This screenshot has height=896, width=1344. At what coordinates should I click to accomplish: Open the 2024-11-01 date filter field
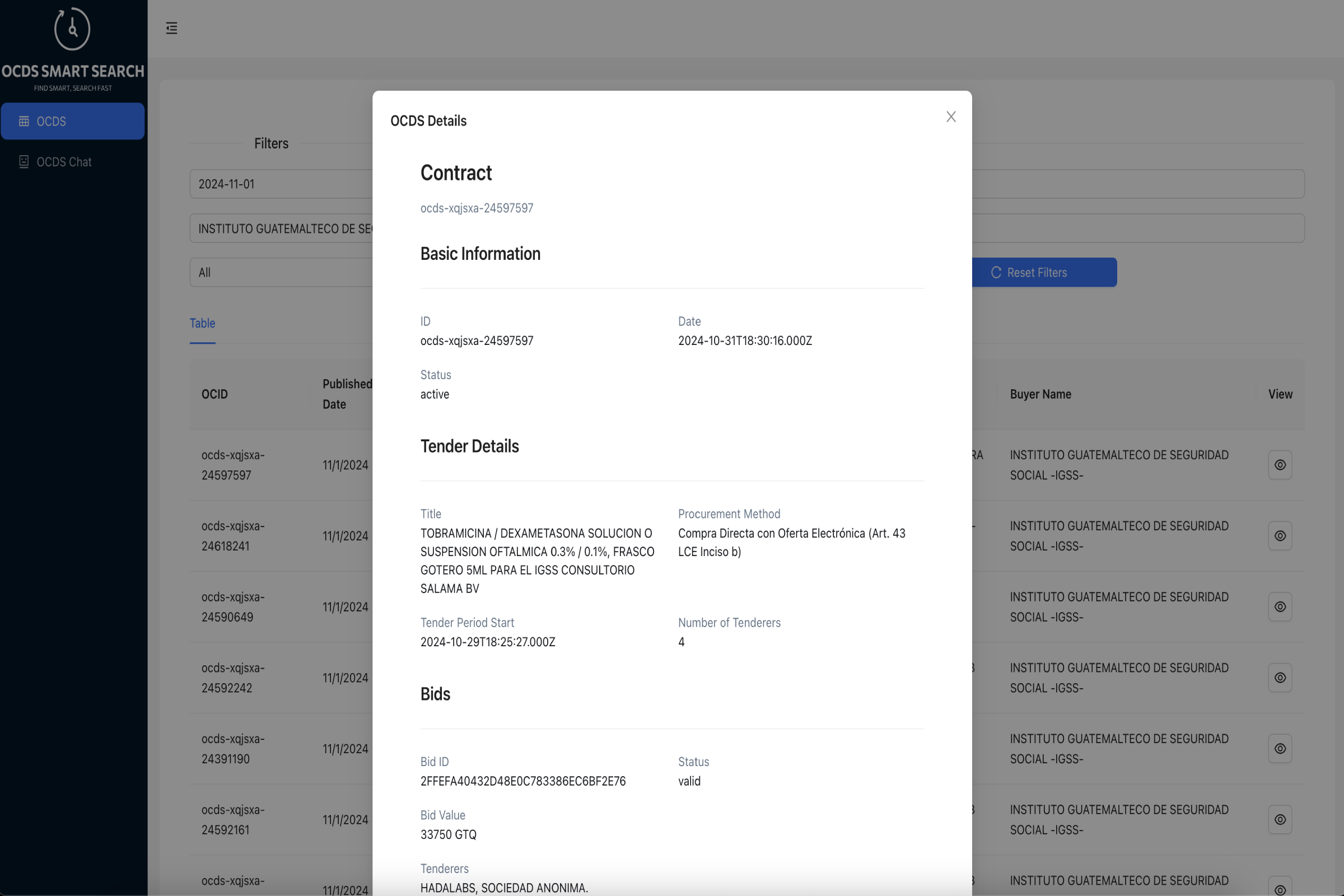click(x=281, y=184)
